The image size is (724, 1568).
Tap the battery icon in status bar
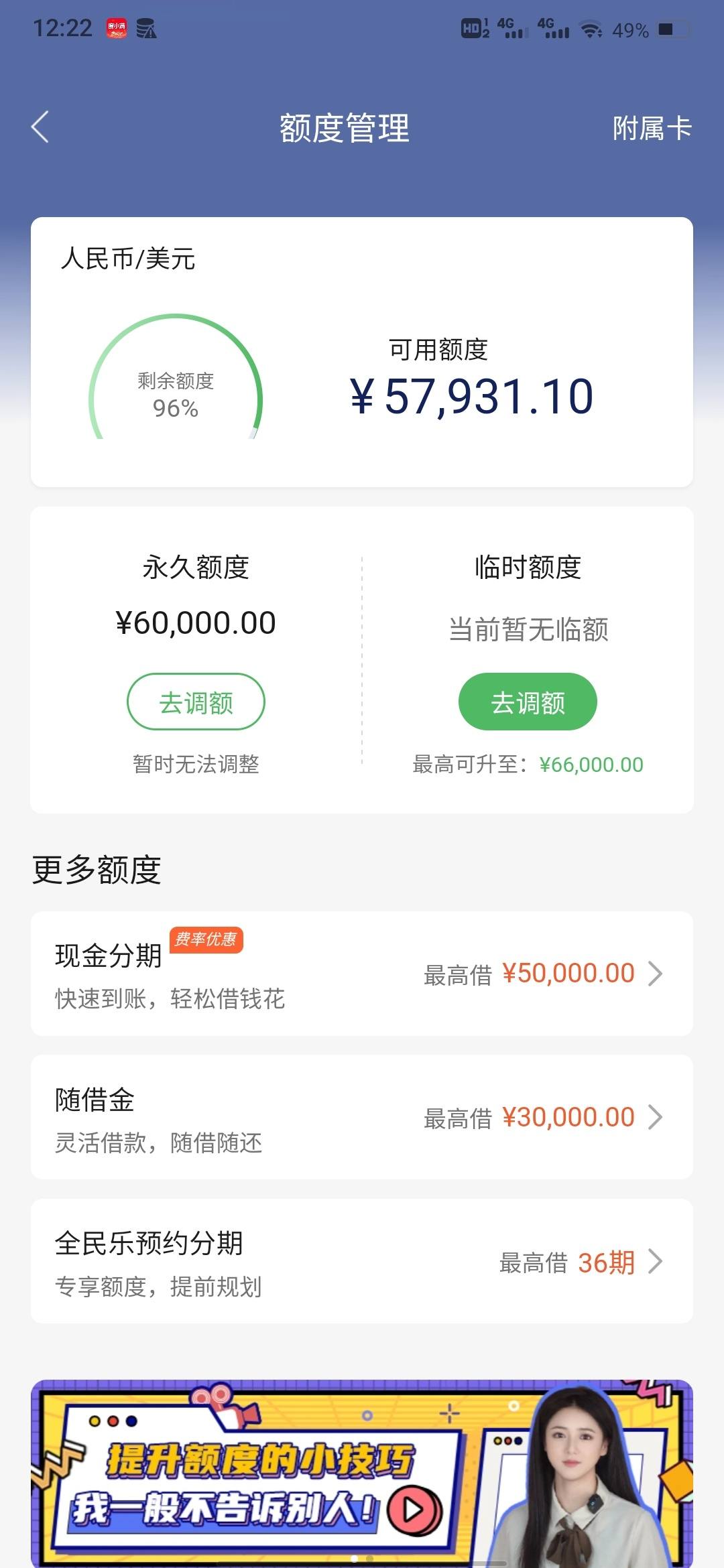tap(674, 29)
